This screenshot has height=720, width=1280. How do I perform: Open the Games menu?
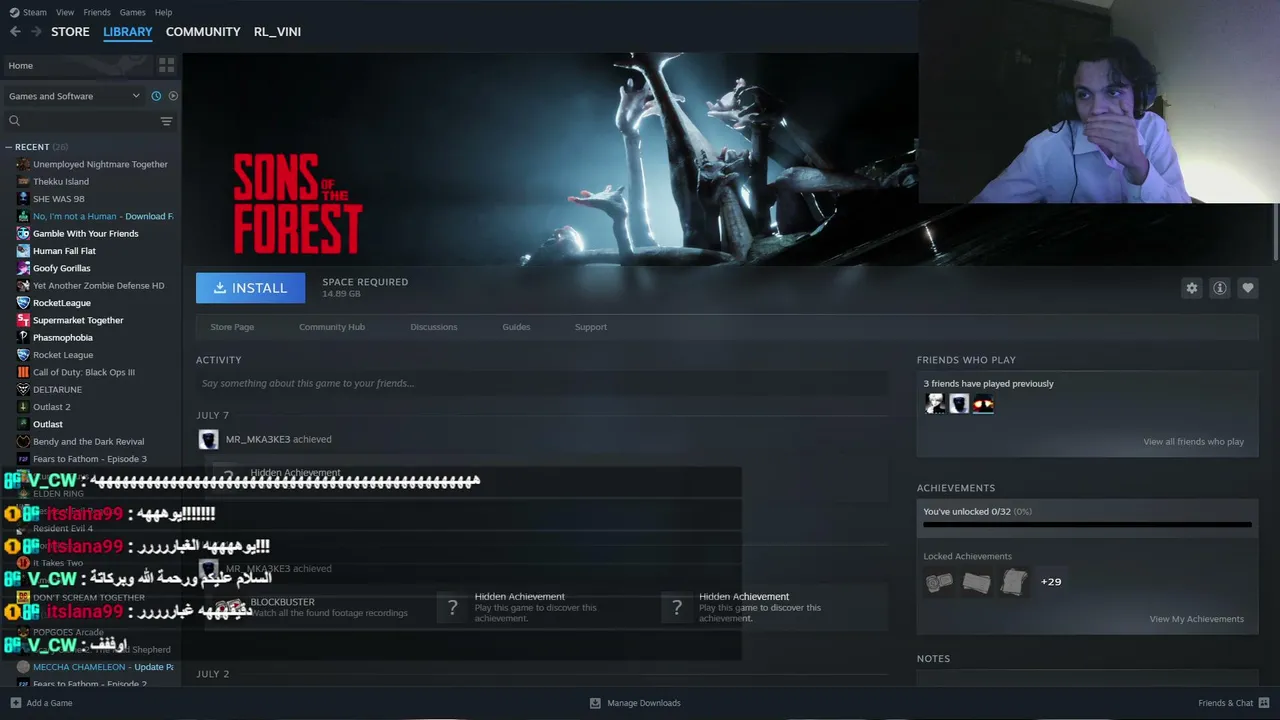click(133, 12)
